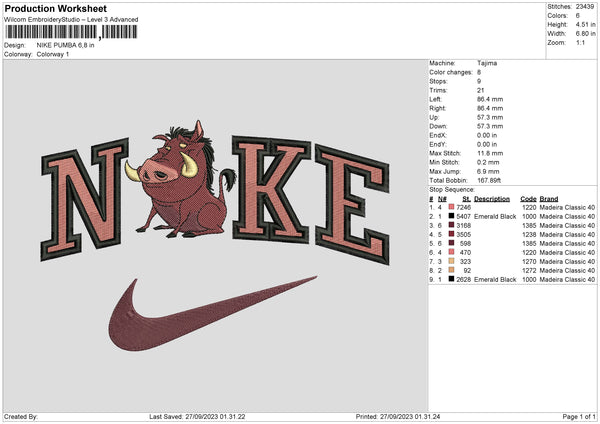Select 'Wilcom EmbroideryStudio – Level 3 Advanced' text
Screen dimensions: 600x424
(71, 20)
